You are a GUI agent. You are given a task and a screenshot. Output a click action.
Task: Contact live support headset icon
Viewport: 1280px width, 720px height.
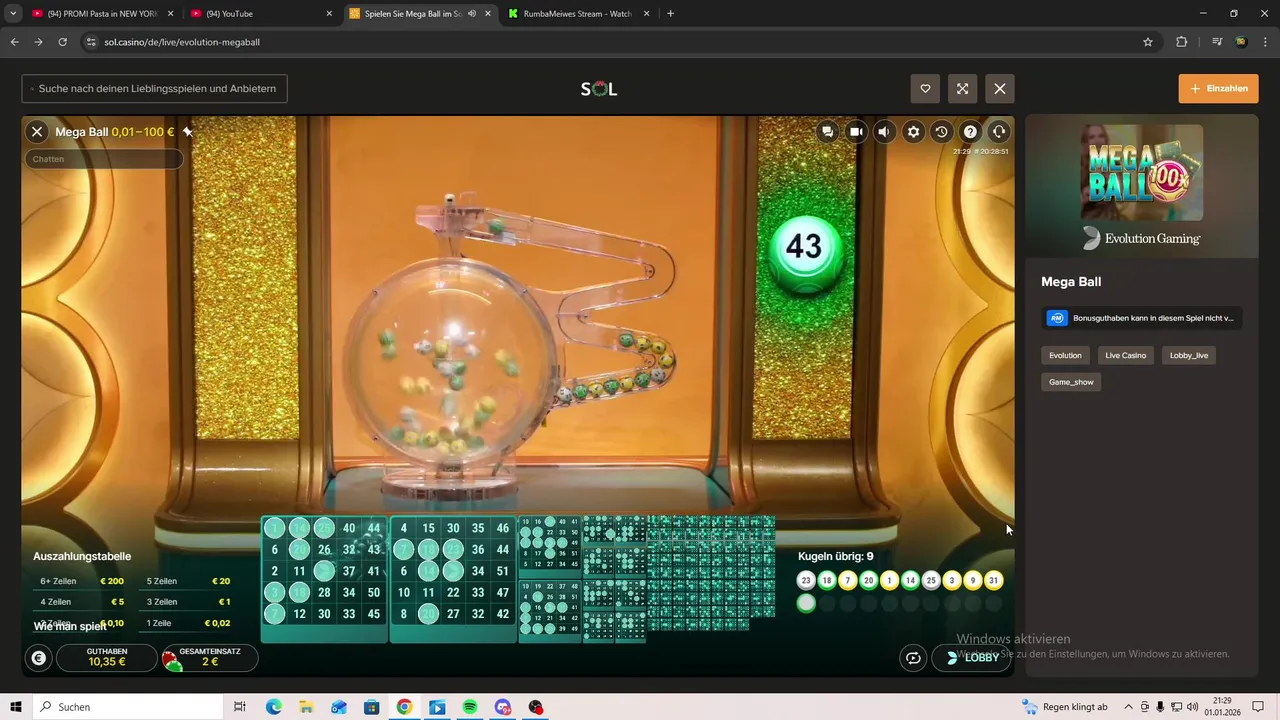pos(998,131)
